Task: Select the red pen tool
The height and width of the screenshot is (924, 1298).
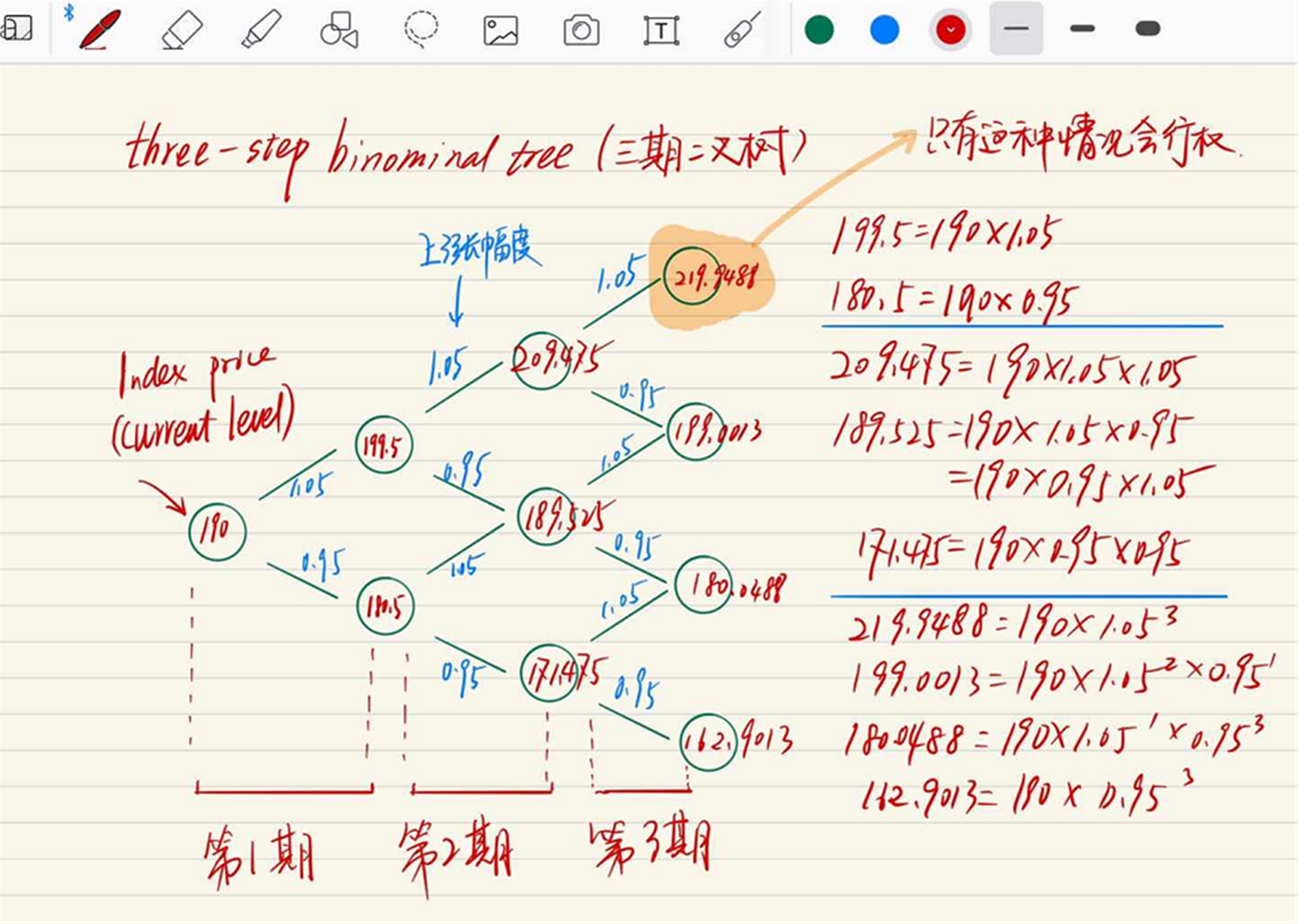Action: point(100,29)
